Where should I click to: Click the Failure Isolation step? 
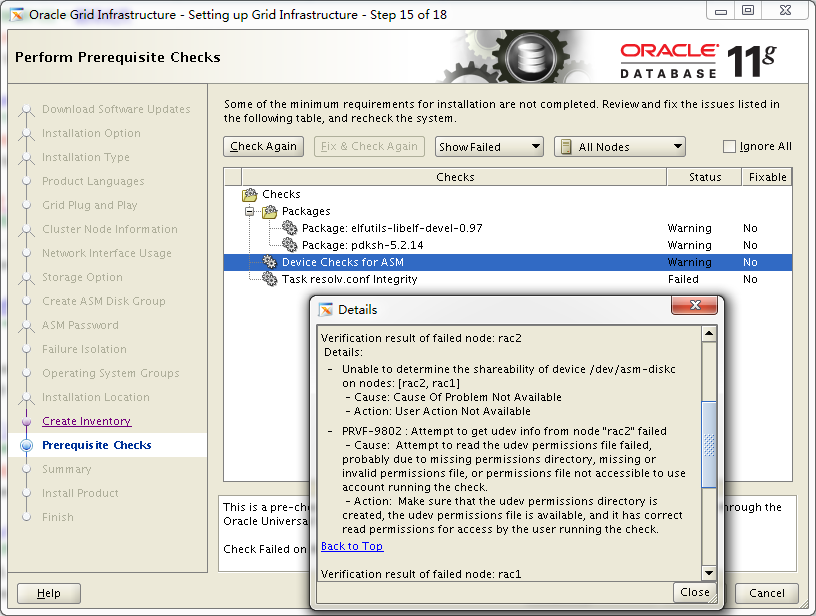pos(84,349)
